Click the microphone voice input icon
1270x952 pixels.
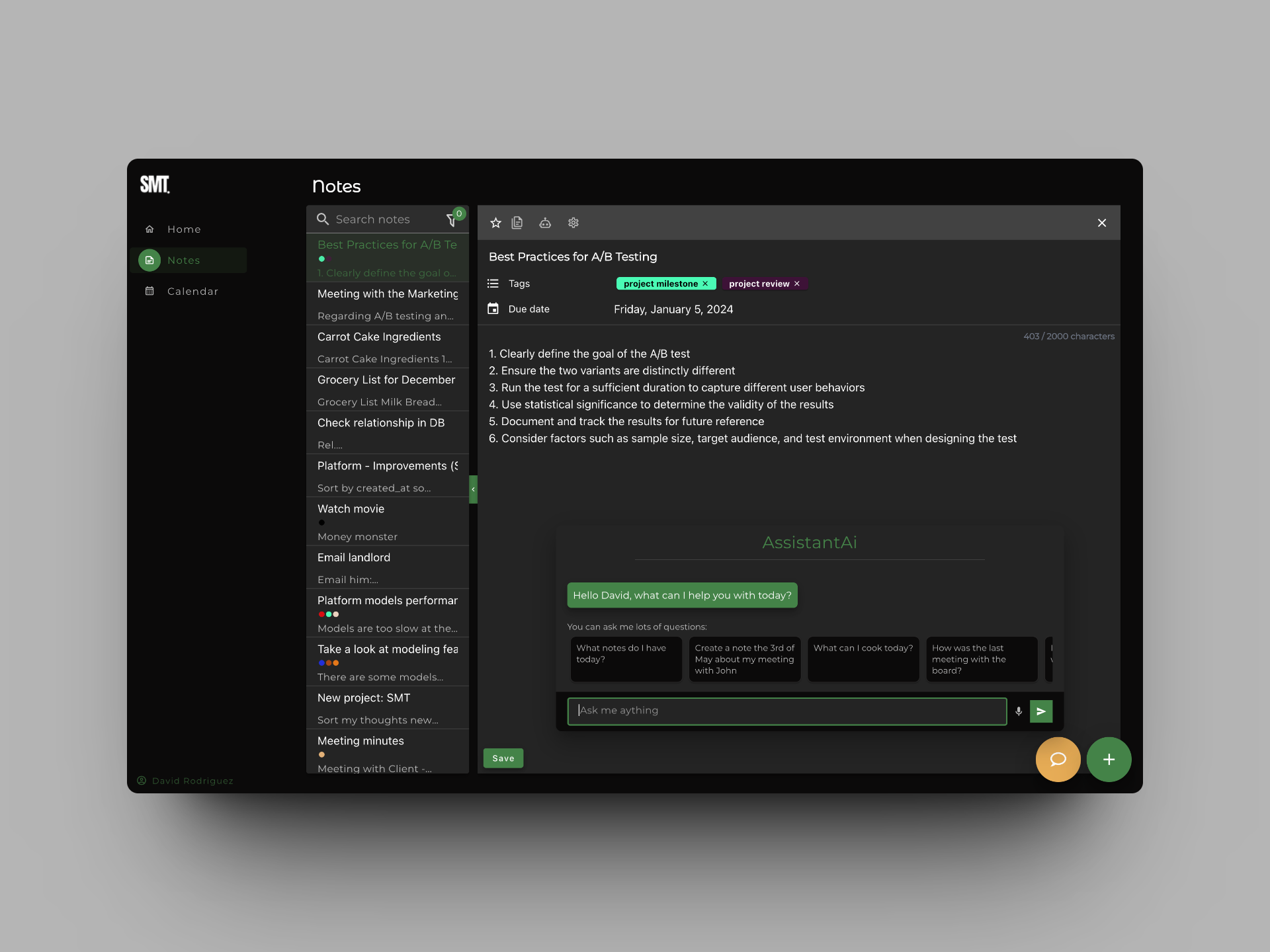(x=1019, y=711)
